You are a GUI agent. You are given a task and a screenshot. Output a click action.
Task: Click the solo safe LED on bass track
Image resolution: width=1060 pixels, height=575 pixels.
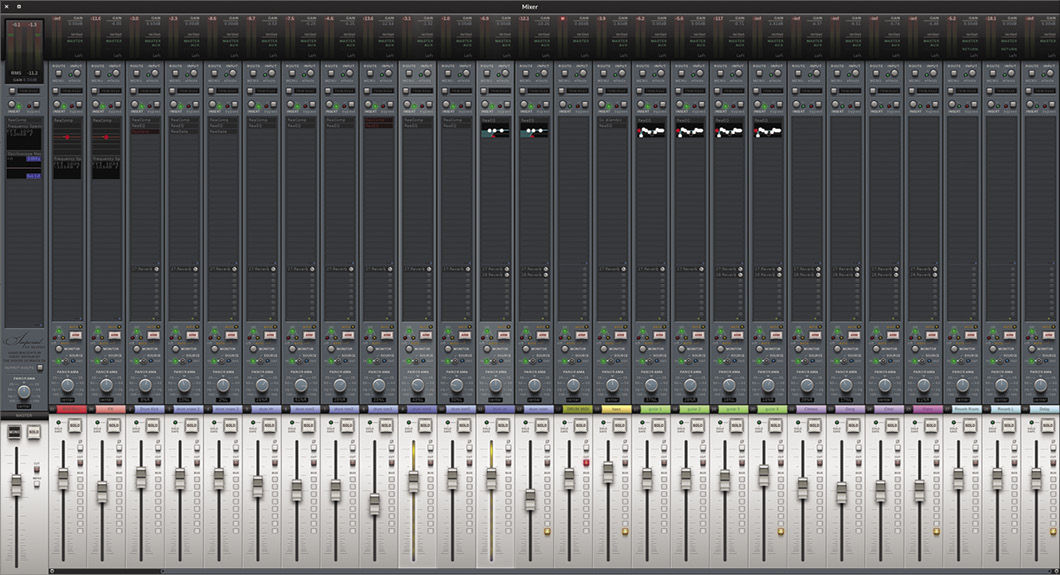pyautogui.click(x=603, y=422)
